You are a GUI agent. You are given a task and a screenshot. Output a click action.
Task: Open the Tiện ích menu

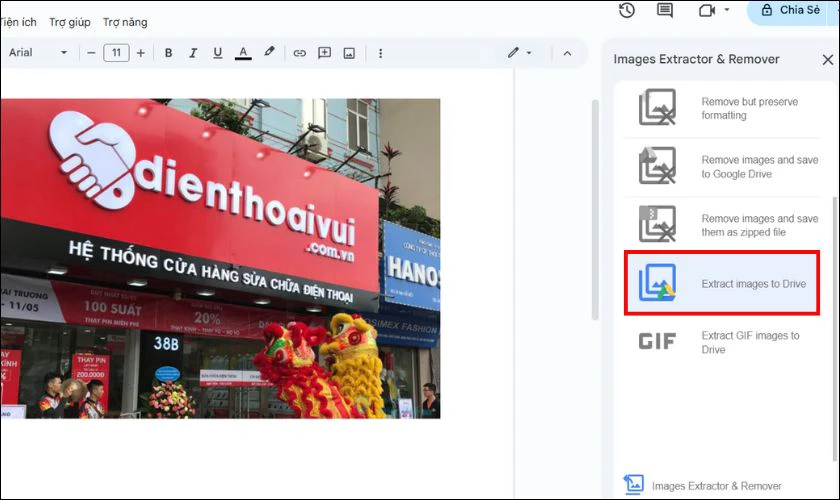click(x=18, y=22)
